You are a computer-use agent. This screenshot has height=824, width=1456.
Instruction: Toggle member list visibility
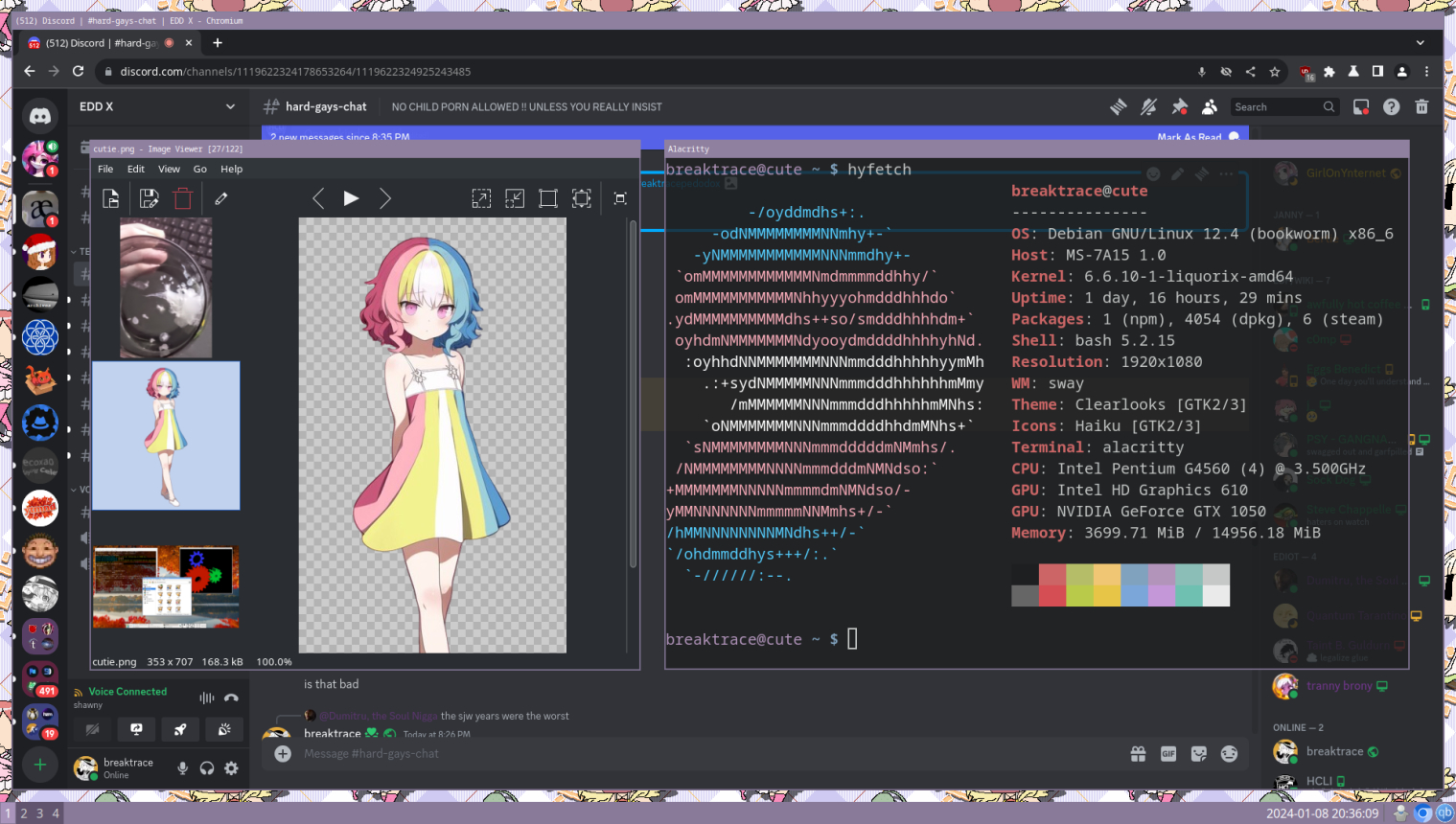(x=1210, y=107)
